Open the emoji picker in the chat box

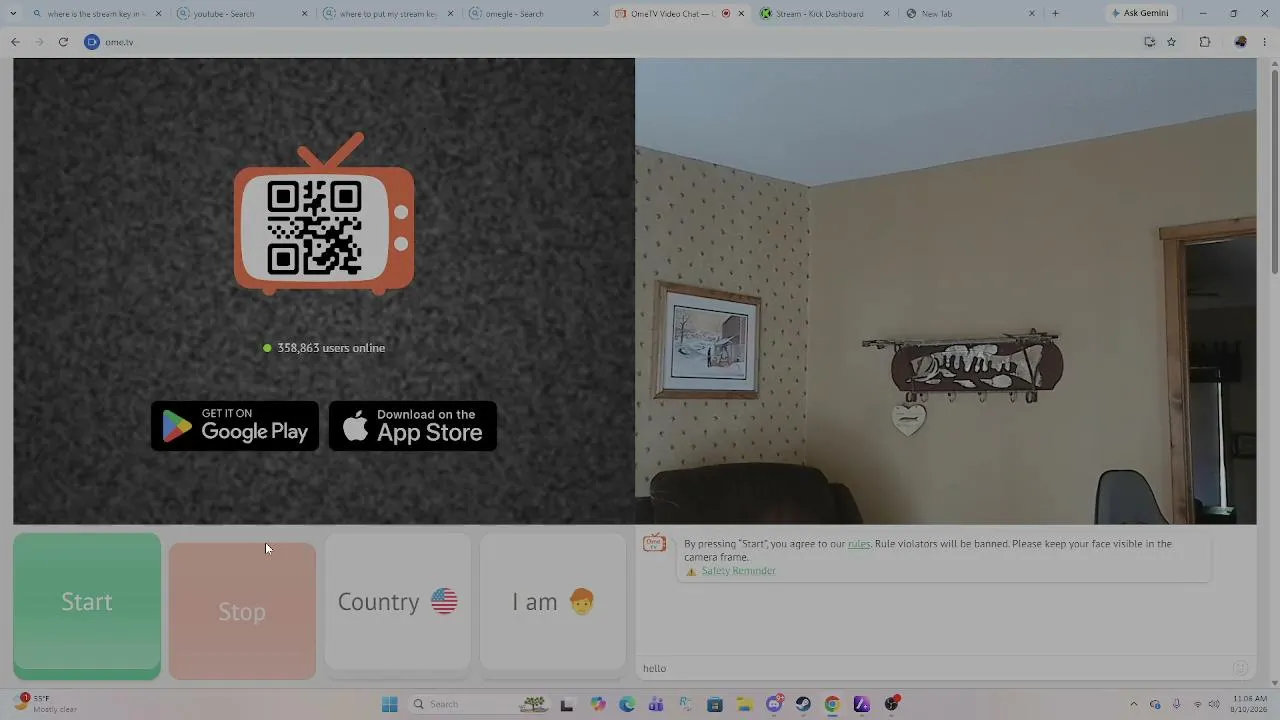pyautogui.click(x=1241, y=668)
